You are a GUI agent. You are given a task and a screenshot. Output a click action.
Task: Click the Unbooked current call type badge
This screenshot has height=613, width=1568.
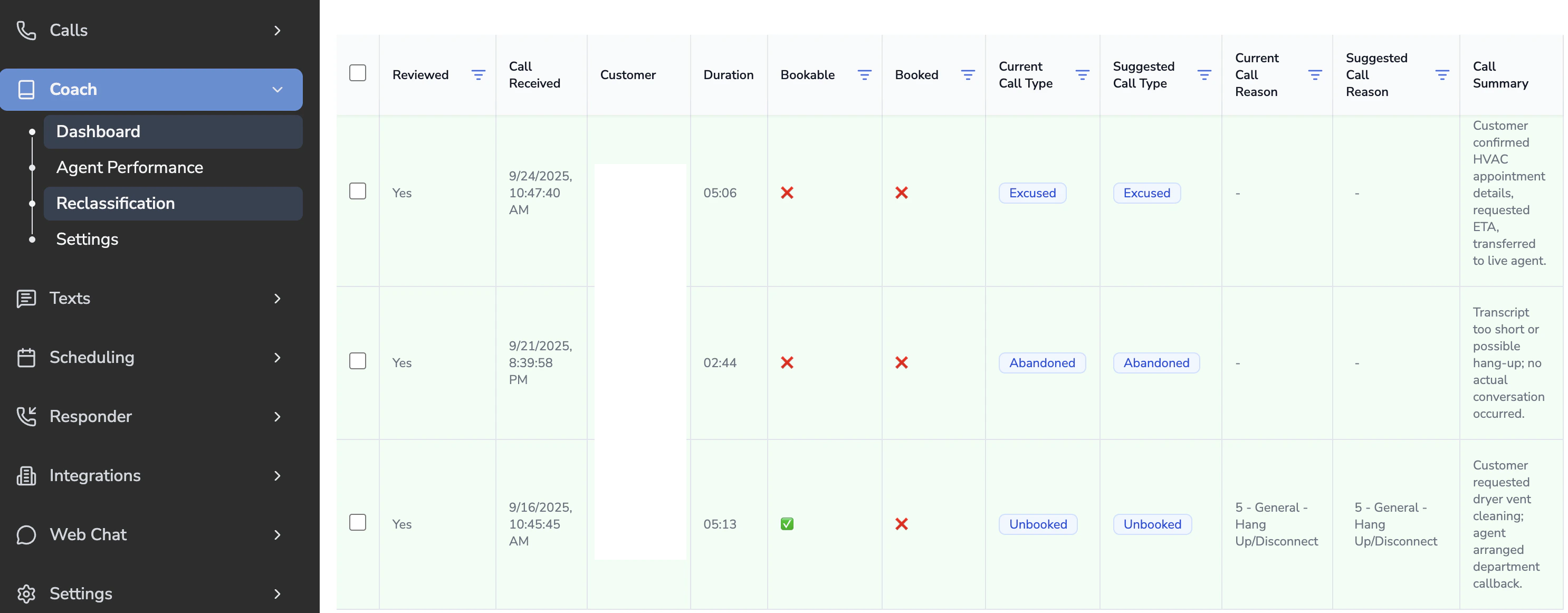[1037, 524]
